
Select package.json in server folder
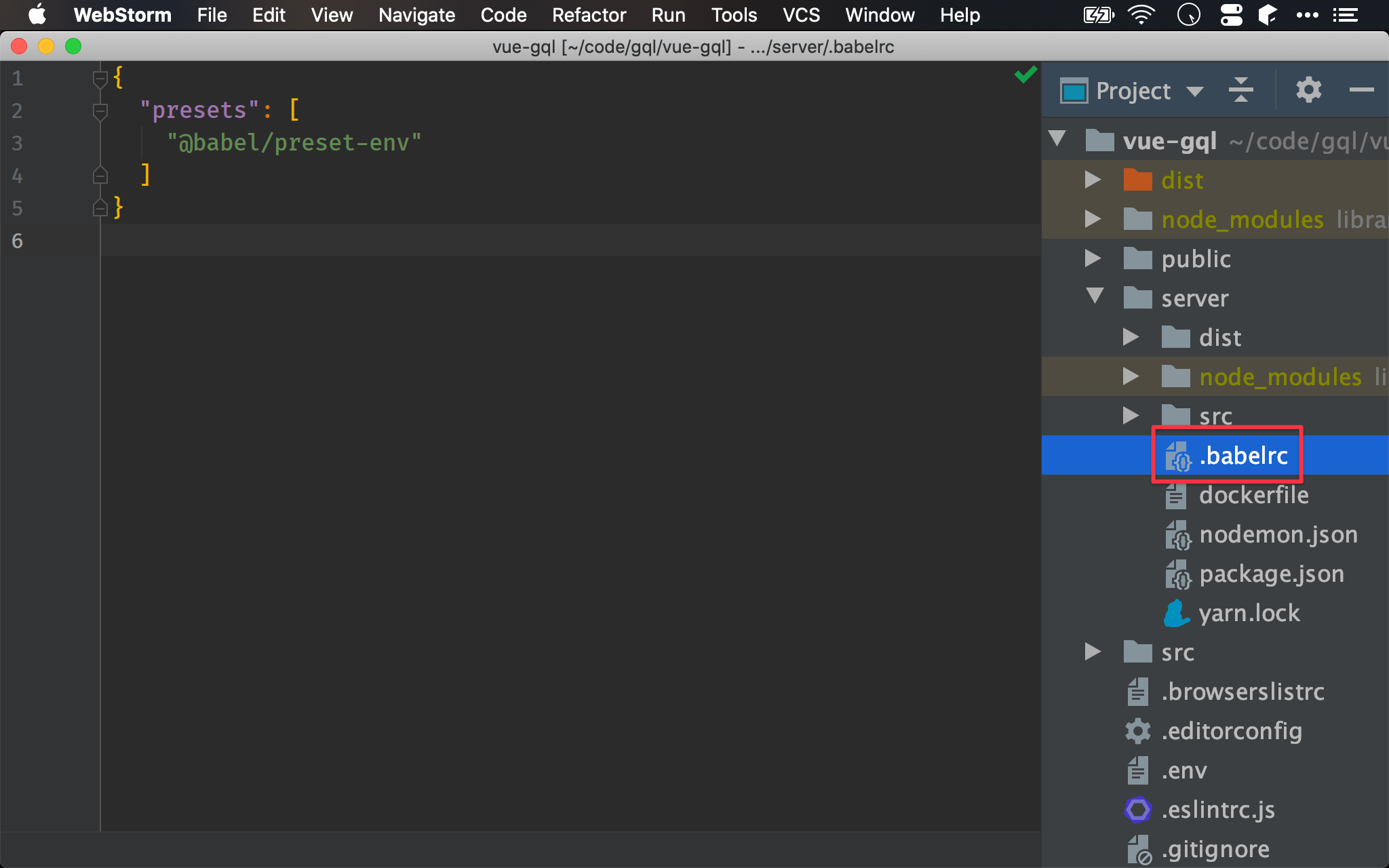(x=1272, y=574)
